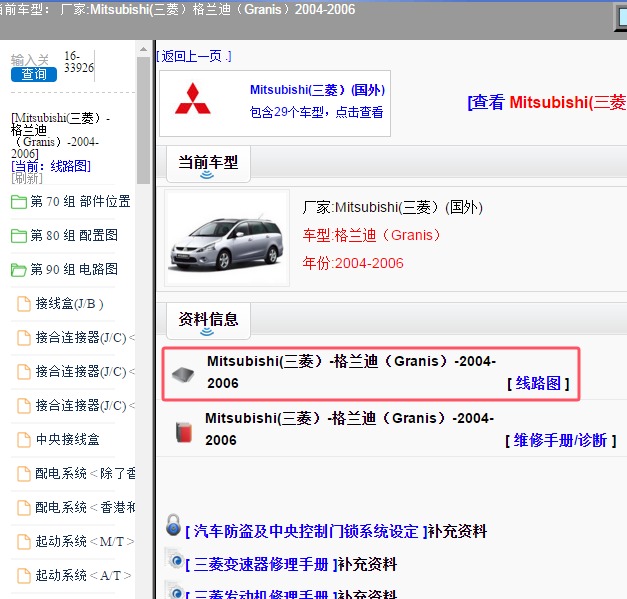Open 配电系统 <香港和 entry
The height and width of the screenshot is (599, 627).
85,508
